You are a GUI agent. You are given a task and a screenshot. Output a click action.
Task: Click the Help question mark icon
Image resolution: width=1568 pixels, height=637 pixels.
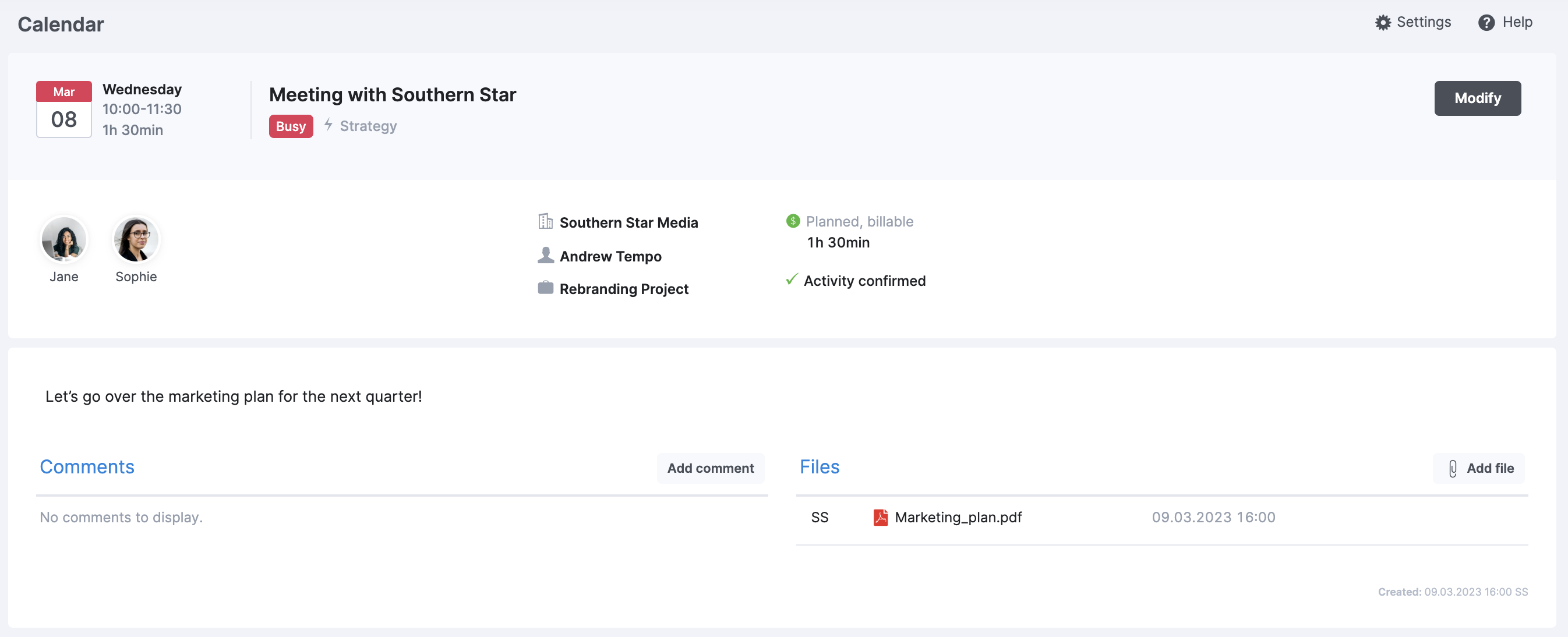[1486, 22]
